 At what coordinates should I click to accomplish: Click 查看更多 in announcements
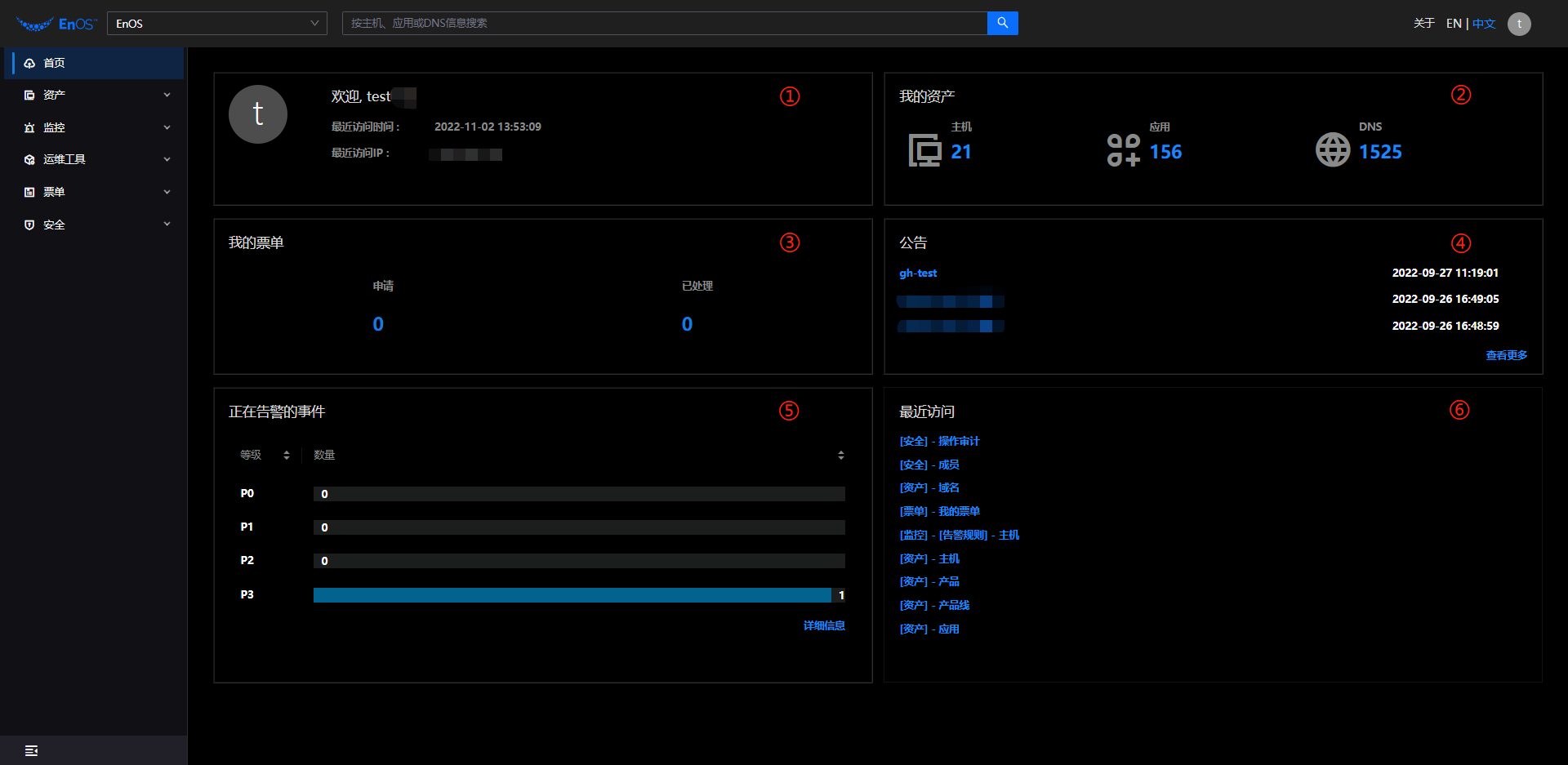1506,355
